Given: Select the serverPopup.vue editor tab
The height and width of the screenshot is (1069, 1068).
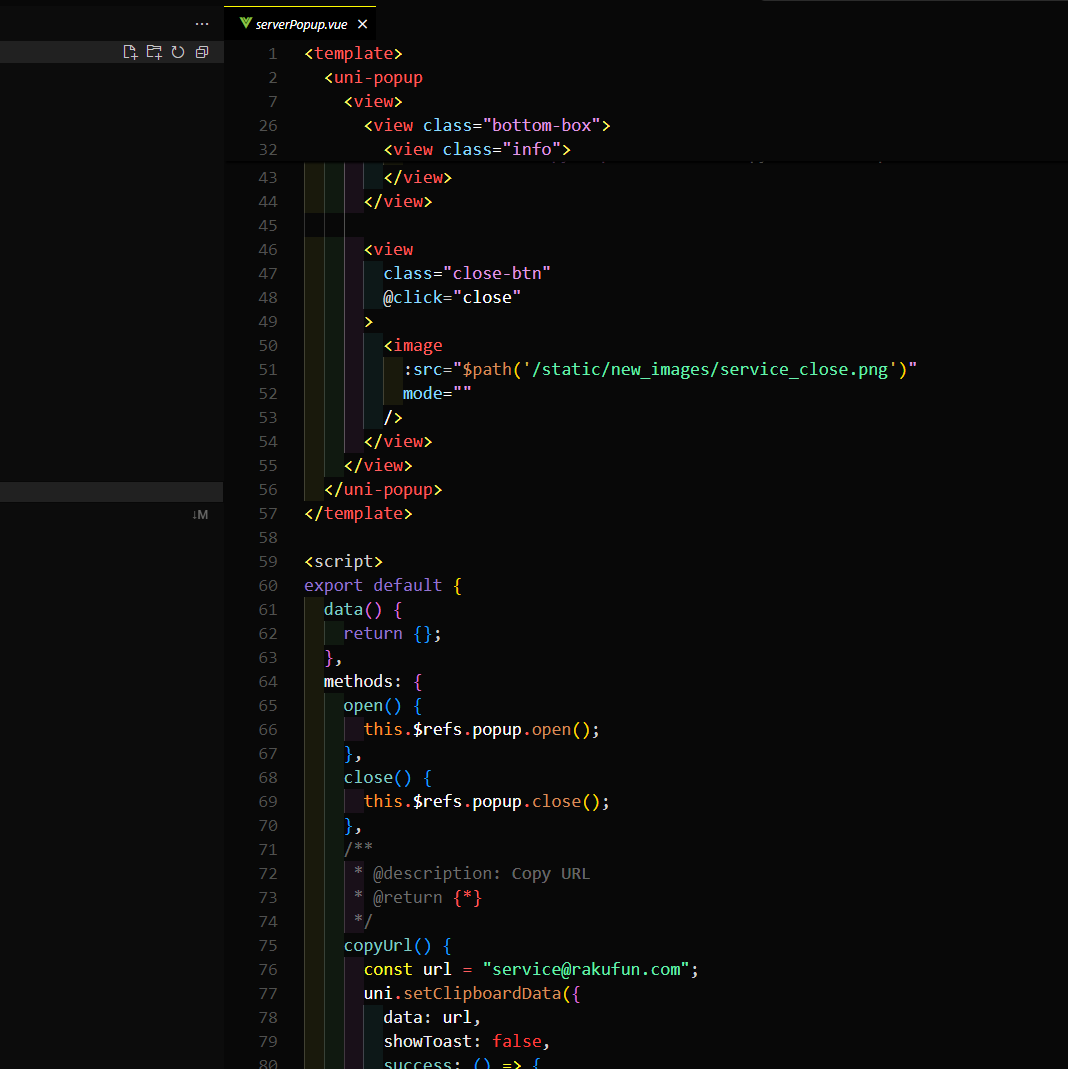Looking at the screenshot, I should [300, 24].
